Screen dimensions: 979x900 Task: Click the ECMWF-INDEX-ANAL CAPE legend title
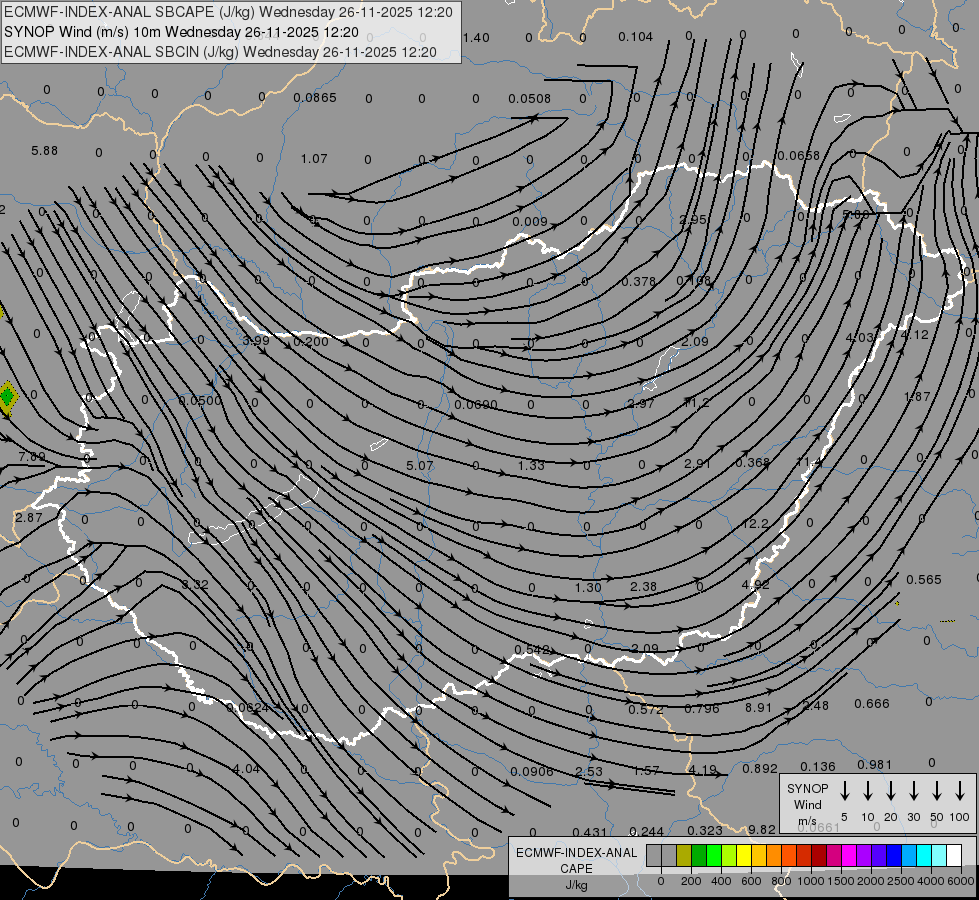click(x=576, y=860)
